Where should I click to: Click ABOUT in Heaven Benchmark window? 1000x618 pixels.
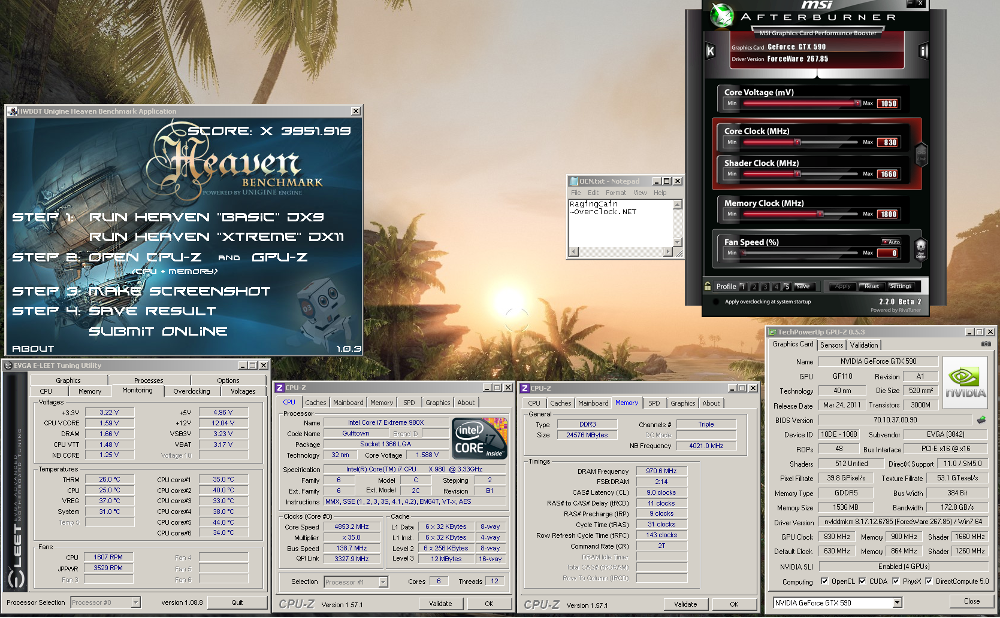(x=33, y=349)
